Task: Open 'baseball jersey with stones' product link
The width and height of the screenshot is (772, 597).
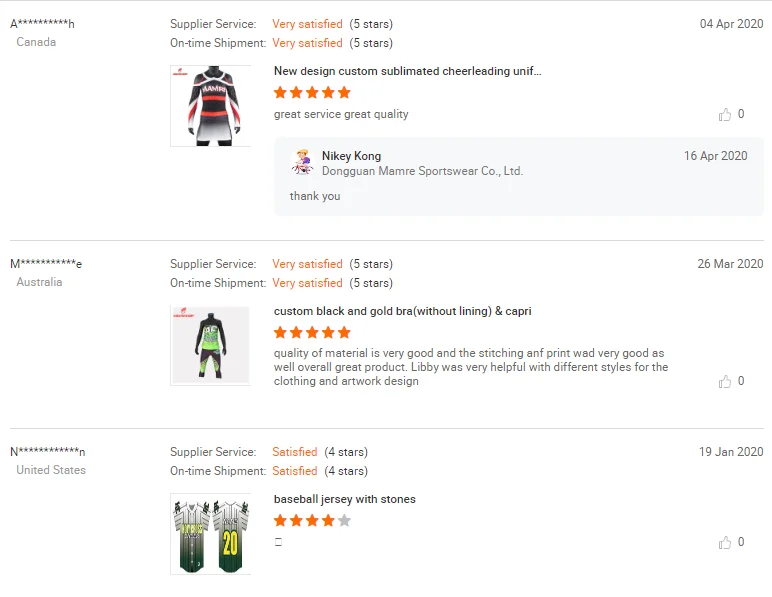Action: (344, 500)
